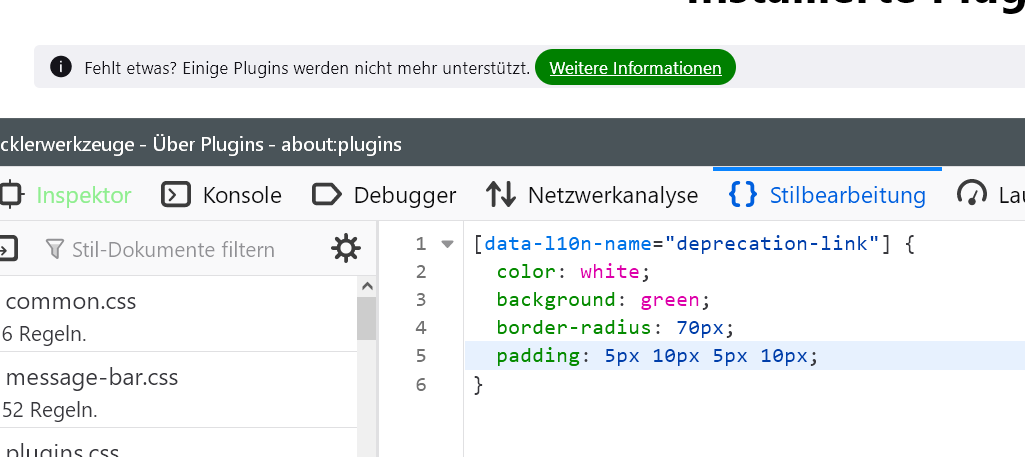The height and width of the screenshot is (457, 1025).
Task: Click the funnel icon in filter box
Action: pos(56,248)
